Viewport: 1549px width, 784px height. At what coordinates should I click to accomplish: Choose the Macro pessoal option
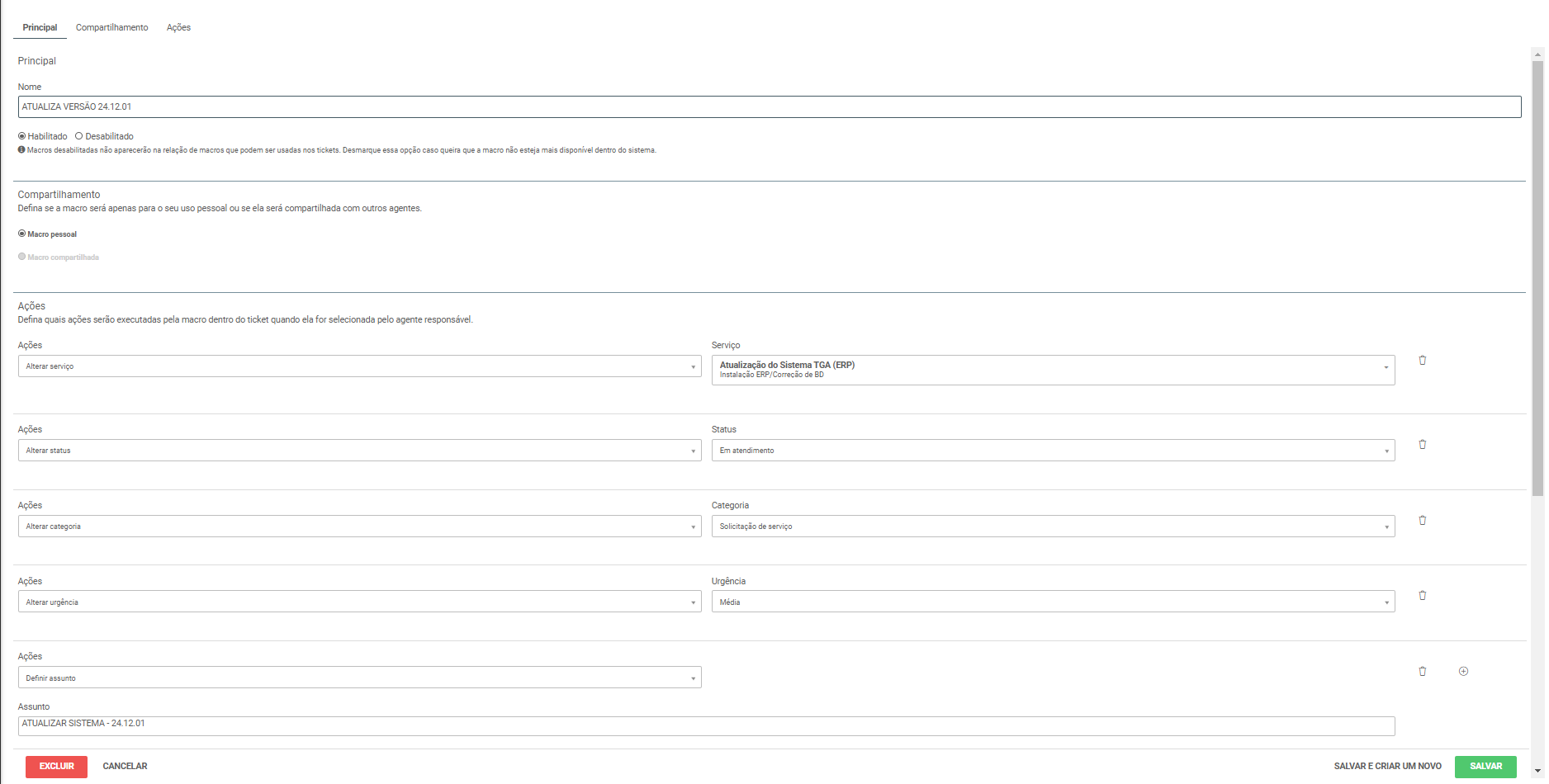point(22,234)
